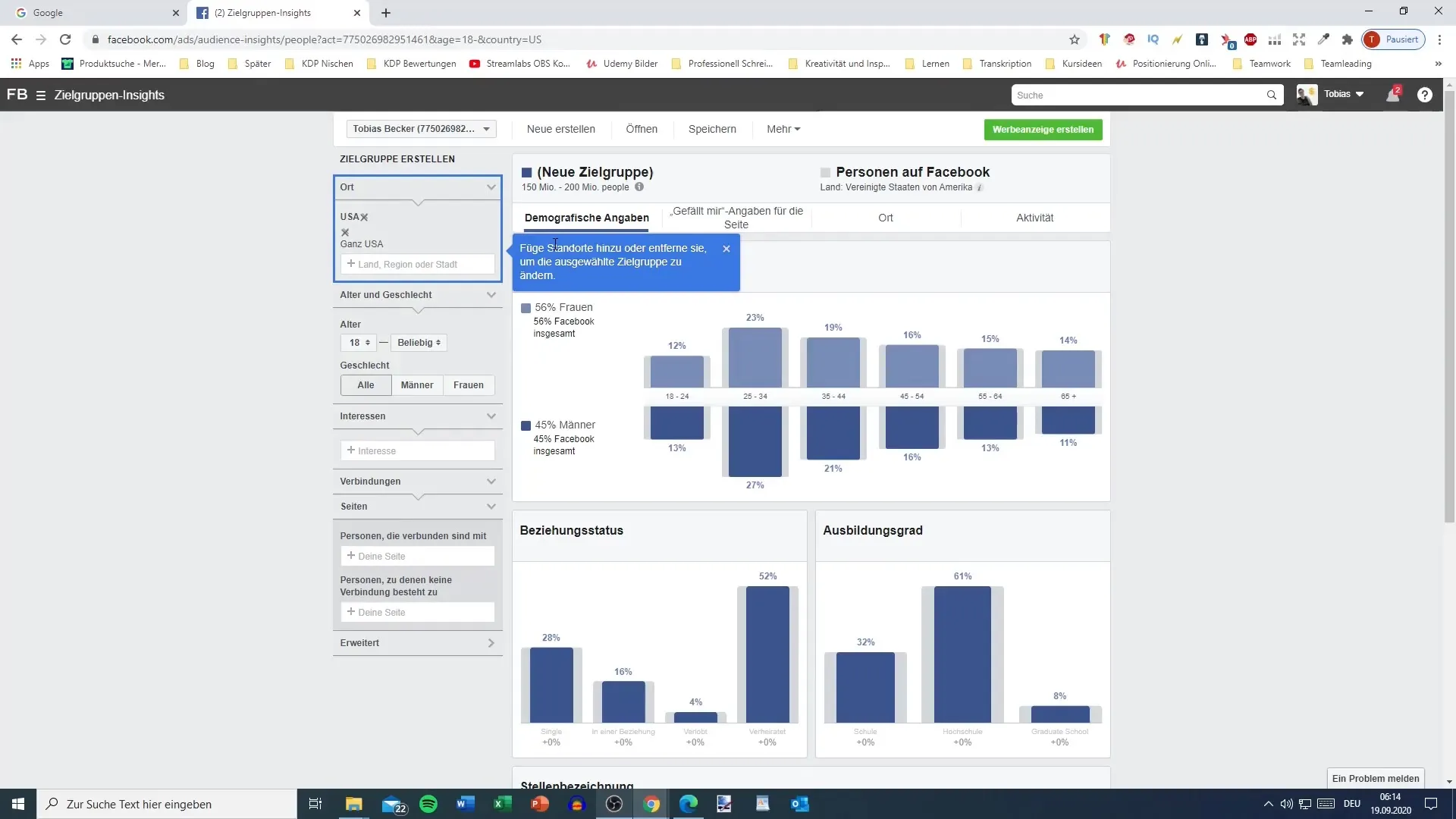Open Word from the taskbar
1456x819 pixels.
coord(466,804)
